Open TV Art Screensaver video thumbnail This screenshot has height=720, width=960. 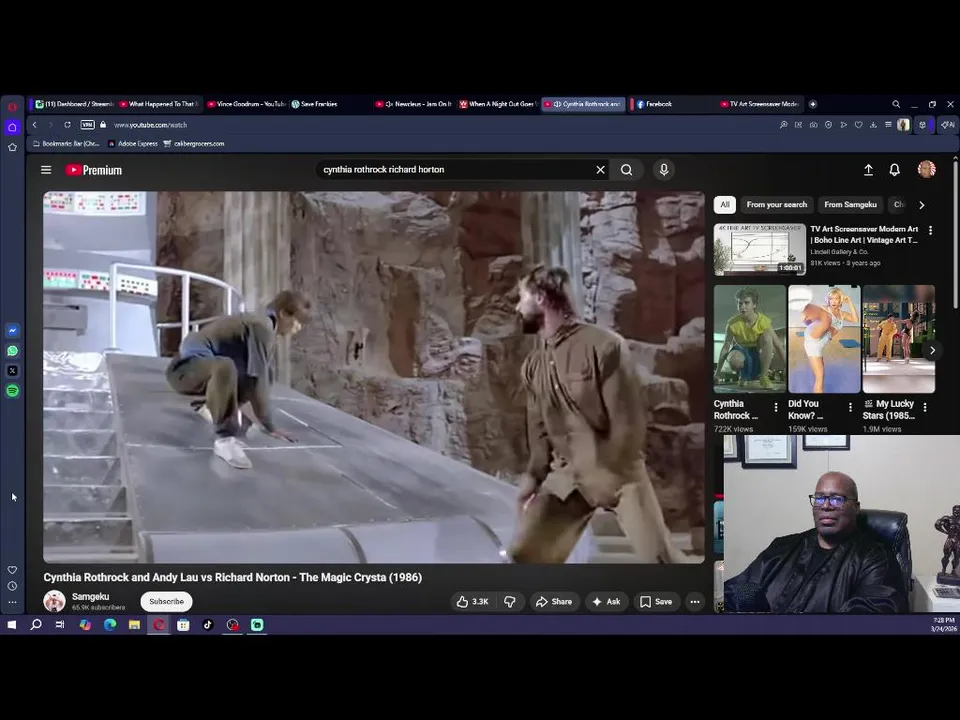759,249
